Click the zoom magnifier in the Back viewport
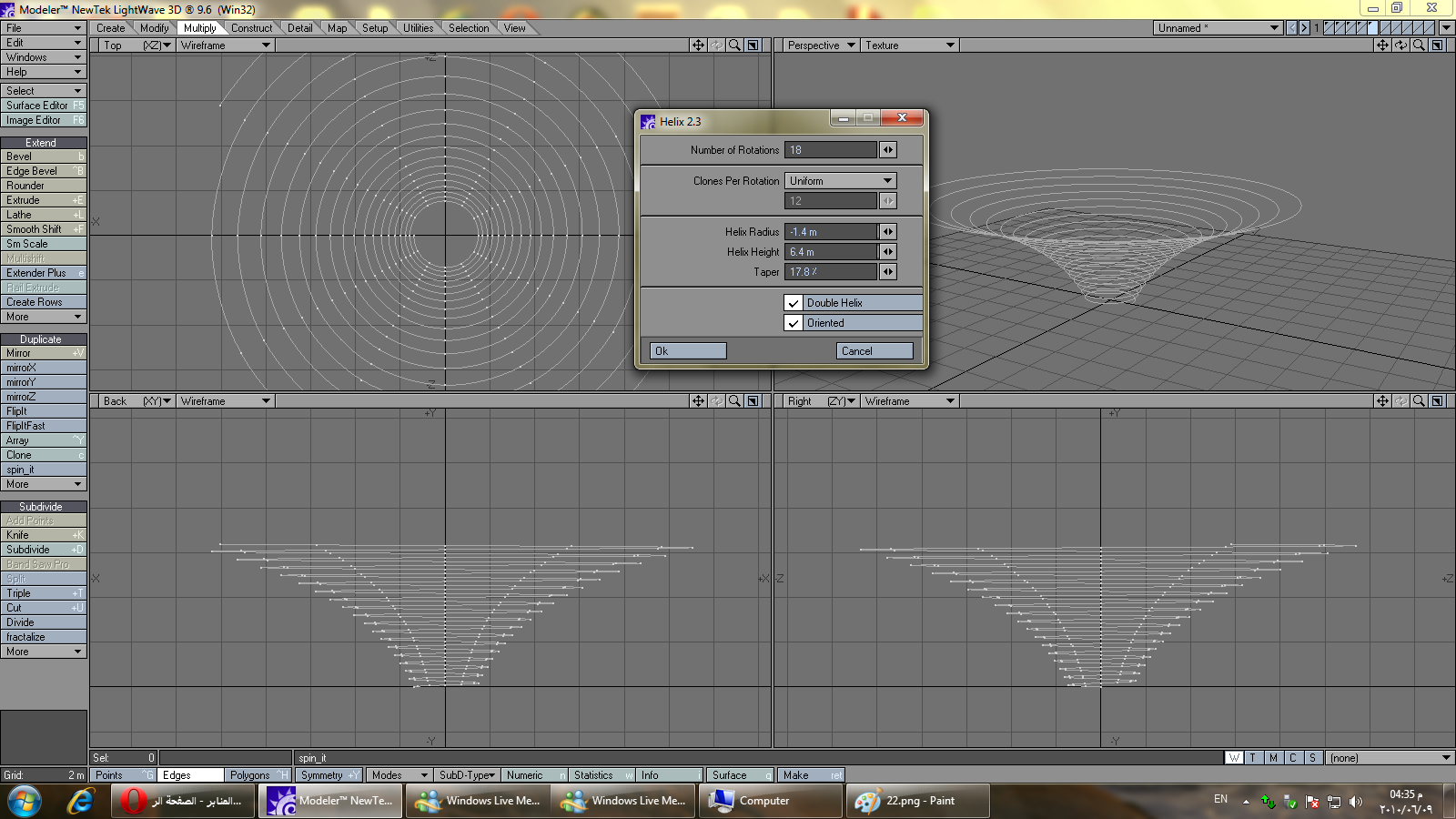The height and width of the screenshot is (819, 1456). [734, 400]
